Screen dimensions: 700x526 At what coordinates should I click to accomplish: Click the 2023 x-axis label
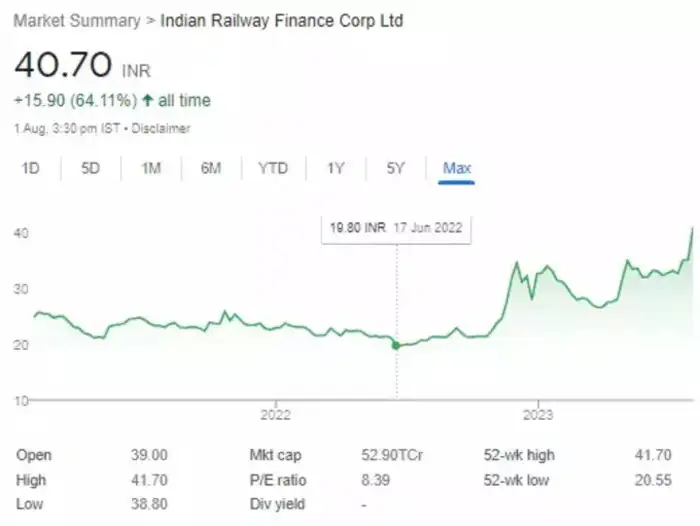click(538, 414)
